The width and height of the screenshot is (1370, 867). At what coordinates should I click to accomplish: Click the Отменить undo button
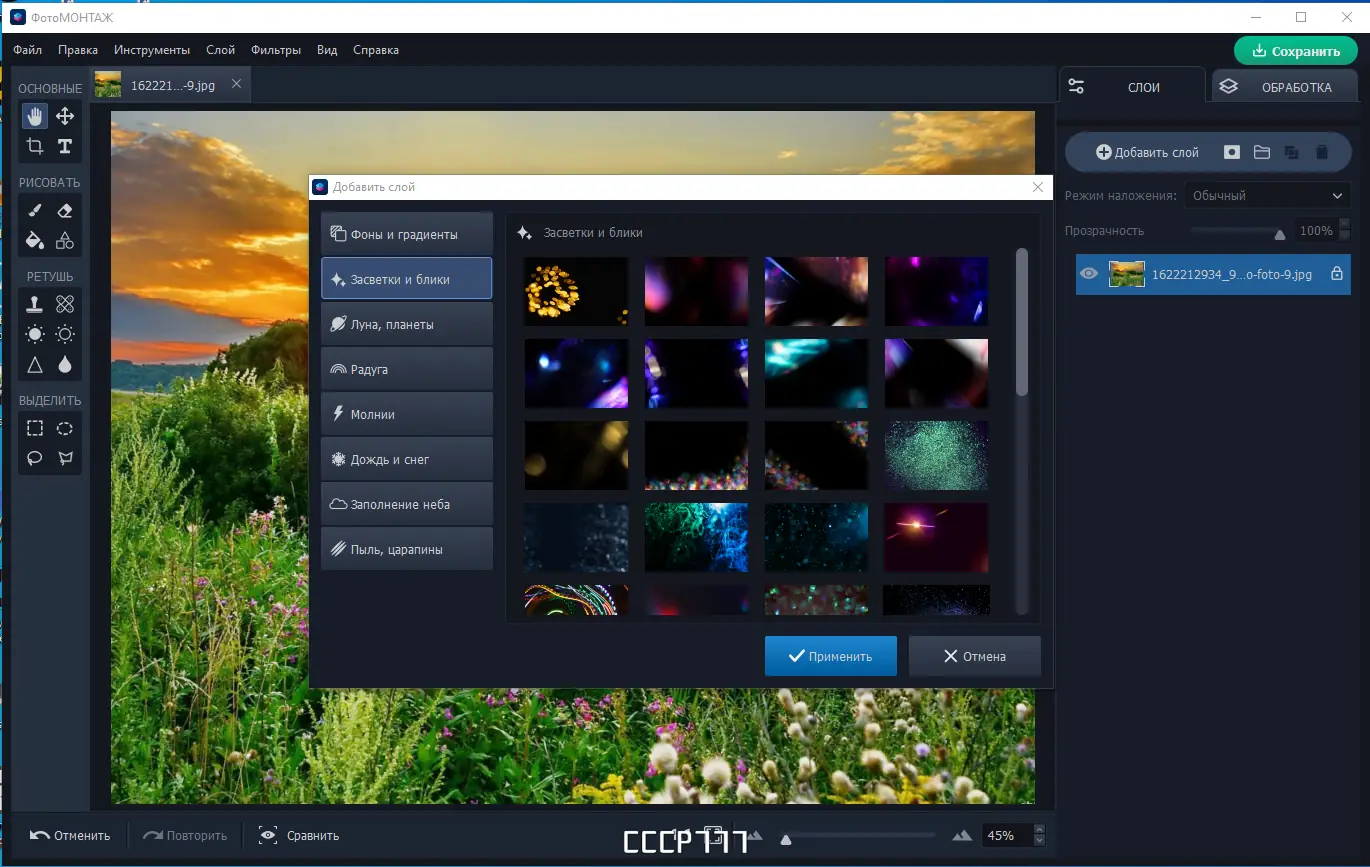(70, 836)
